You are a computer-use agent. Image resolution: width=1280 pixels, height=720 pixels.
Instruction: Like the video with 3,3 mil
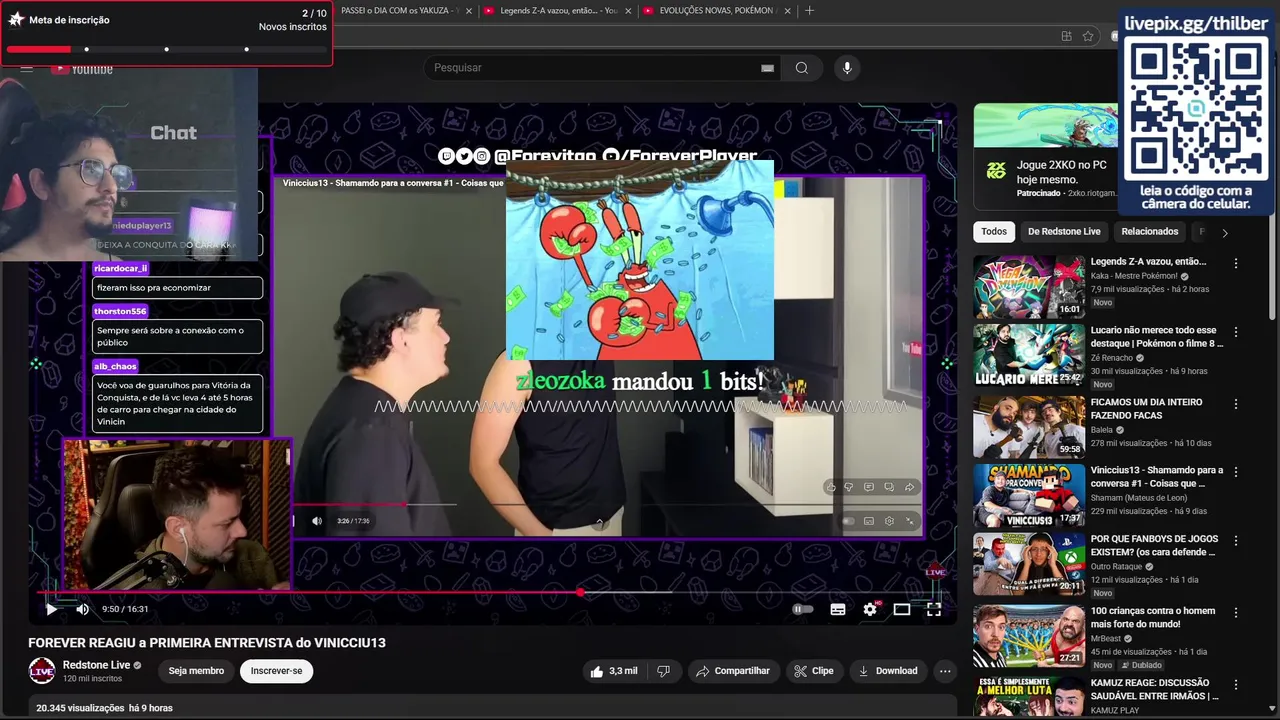point(614,671)
